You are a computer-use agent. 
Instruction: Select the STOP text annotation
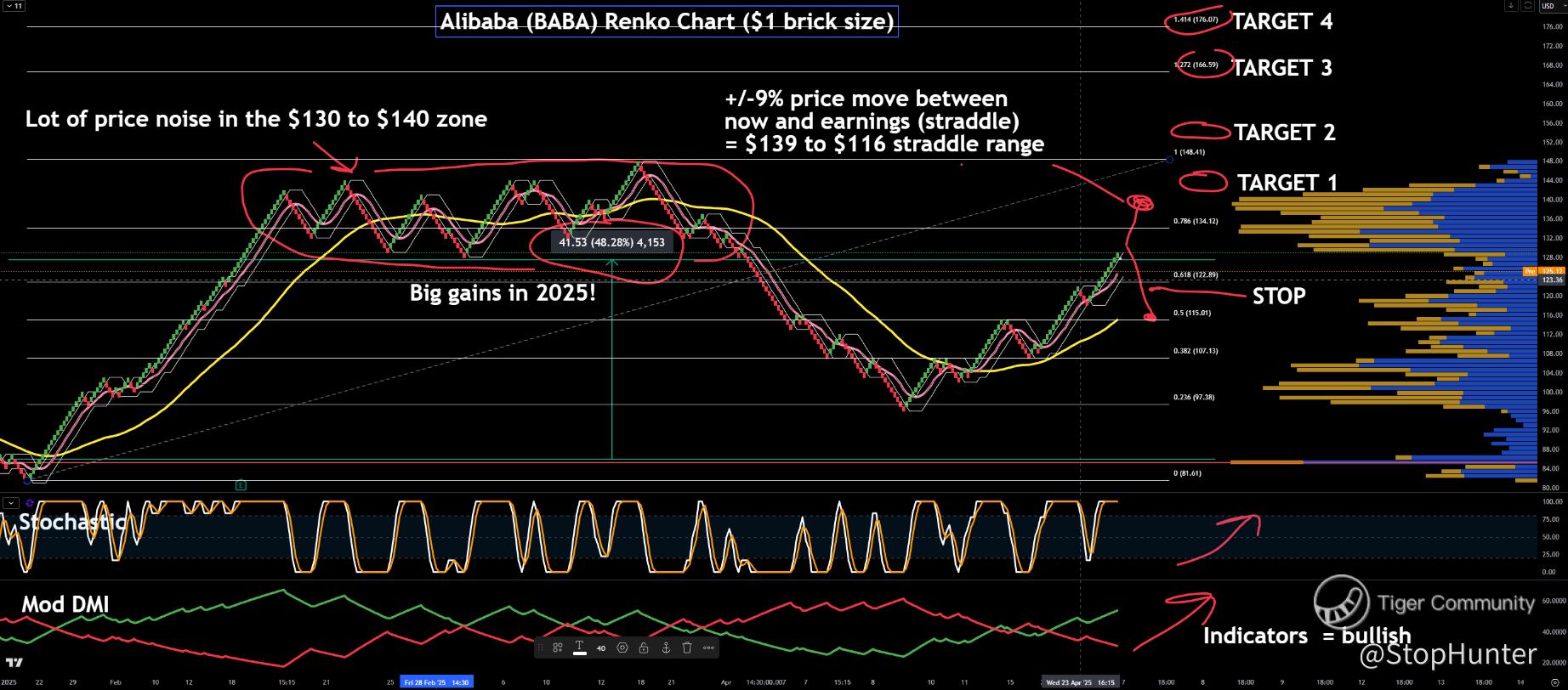(x=1279, y=296)
